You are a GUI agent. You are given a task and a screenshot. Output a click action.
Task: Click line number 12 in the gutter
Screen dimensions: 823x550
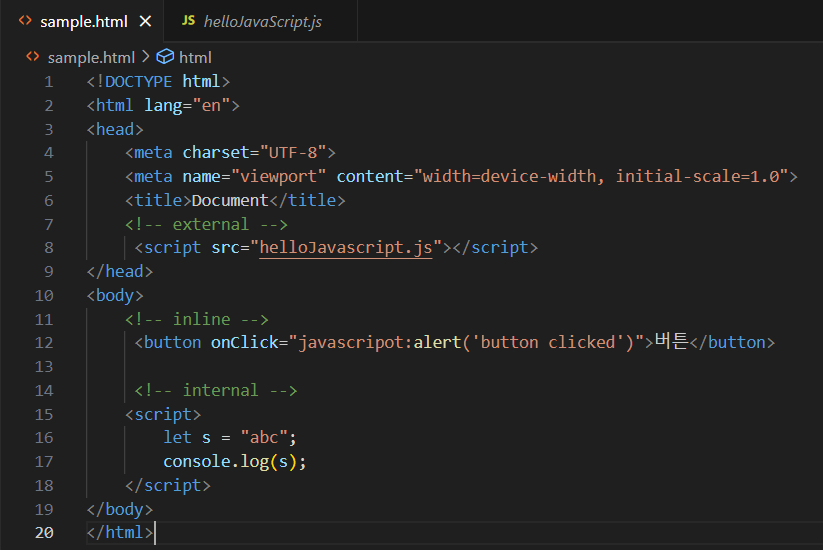pyautogui.click(x=44, y=343)
